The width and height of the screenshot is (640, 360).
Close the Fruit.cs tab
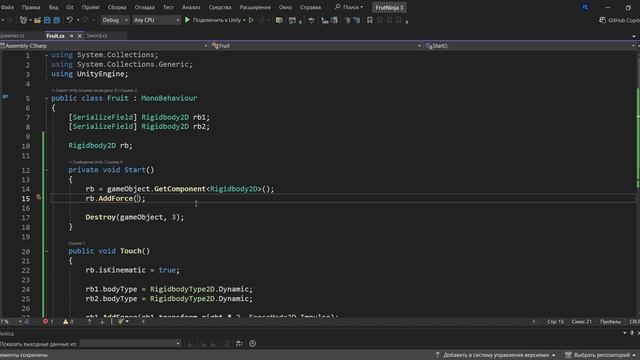point(80,36)
